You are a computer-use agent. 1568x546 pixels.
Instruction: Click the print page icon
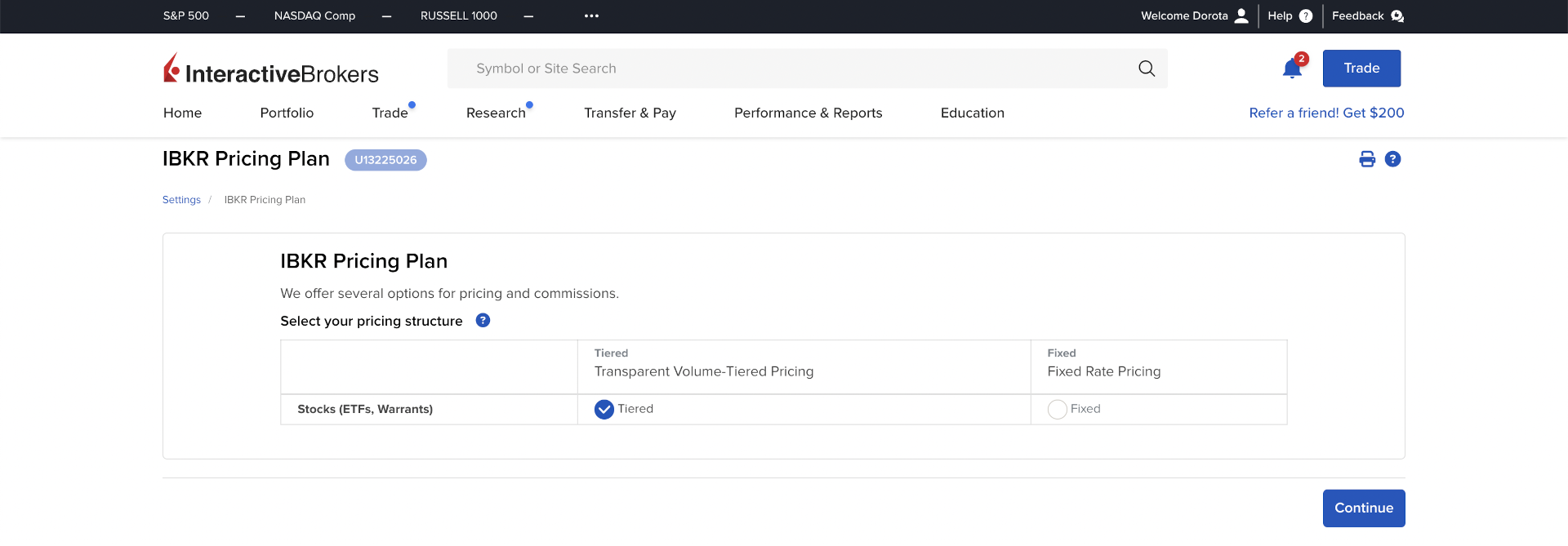[1367, 159]
